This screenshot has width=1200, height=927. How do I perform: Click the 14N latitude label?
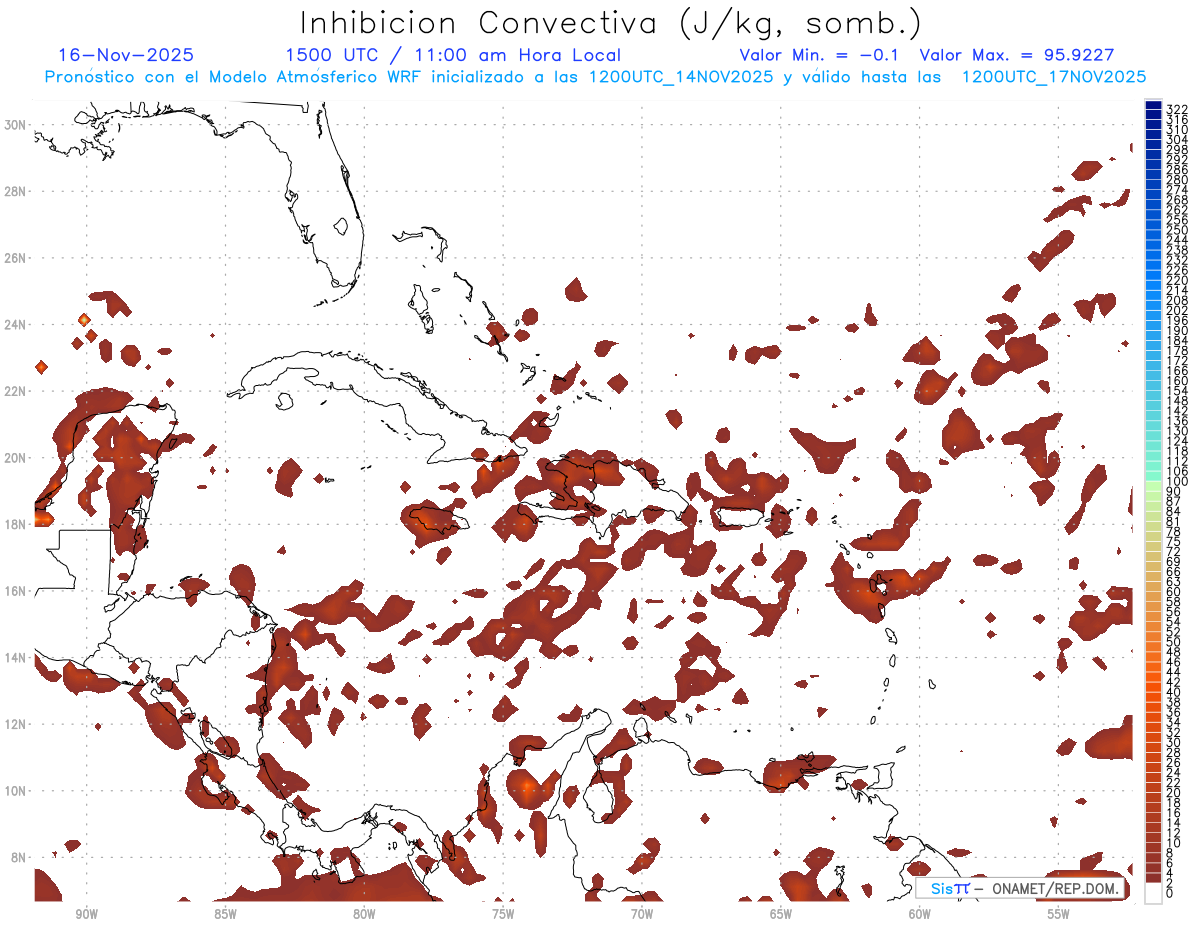point(16,658)
